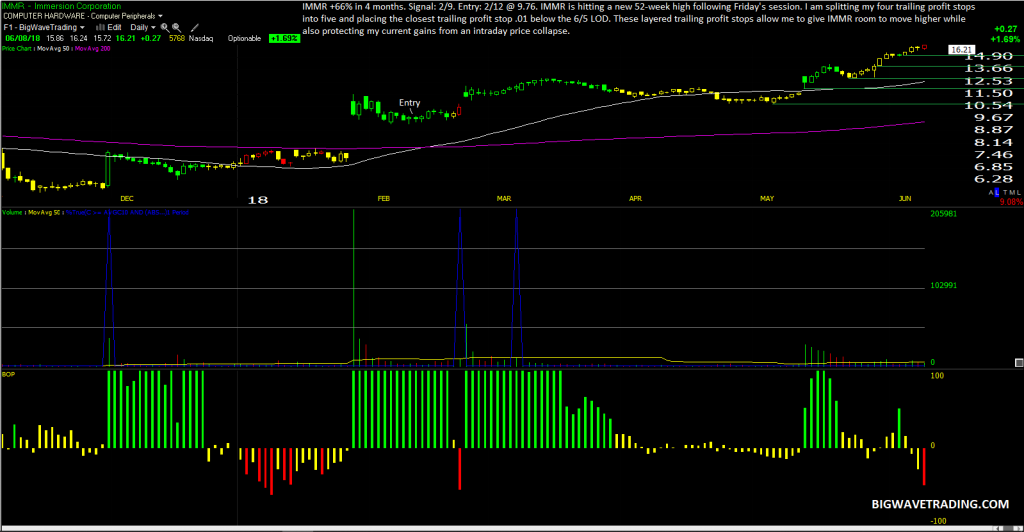Click the Price Chart legend label

click(x=16, y=48)
